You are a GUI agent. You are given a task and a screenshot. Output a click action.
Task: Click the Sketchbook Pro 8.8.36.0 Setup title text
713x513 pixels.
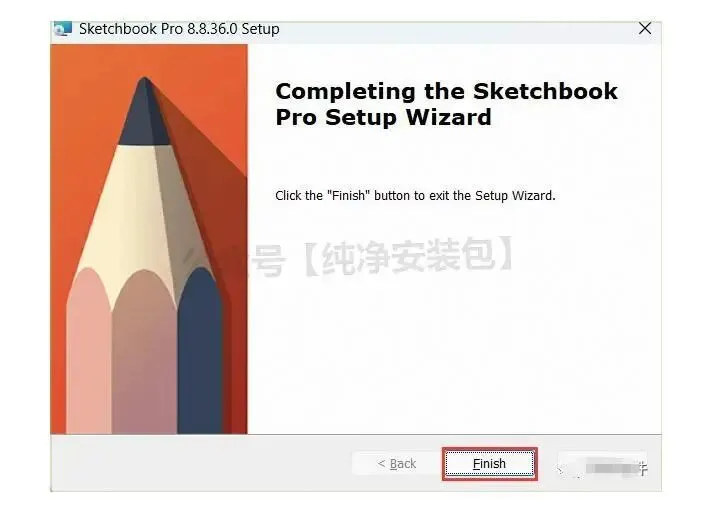(179, 29)
